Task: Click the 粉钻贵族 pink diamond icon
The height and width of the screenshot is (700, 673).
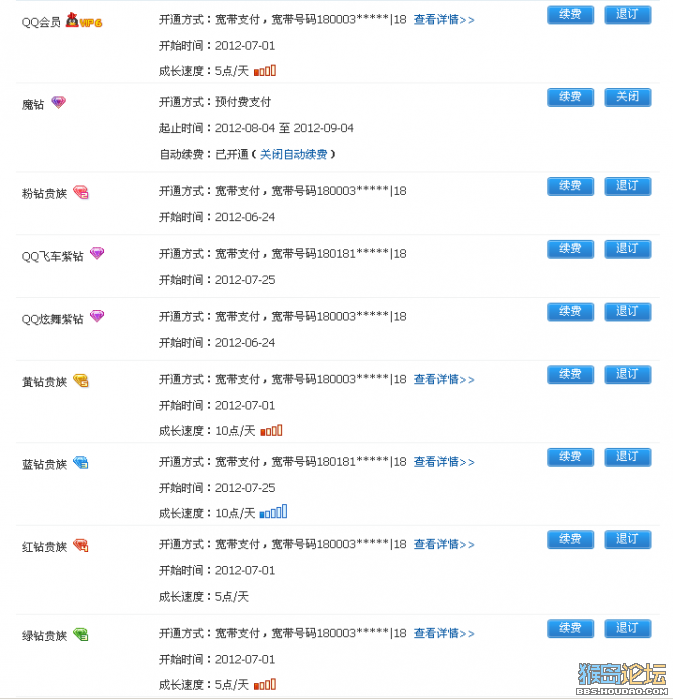Action: coord(81,192)
